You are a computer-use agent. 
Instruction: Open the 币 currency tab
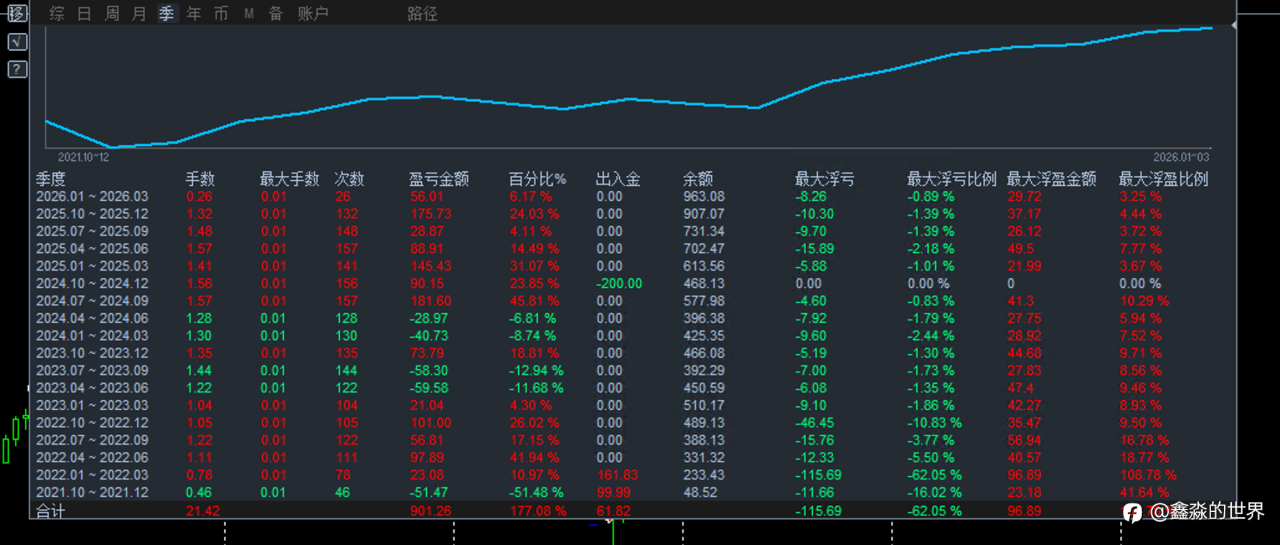[221, 14]
